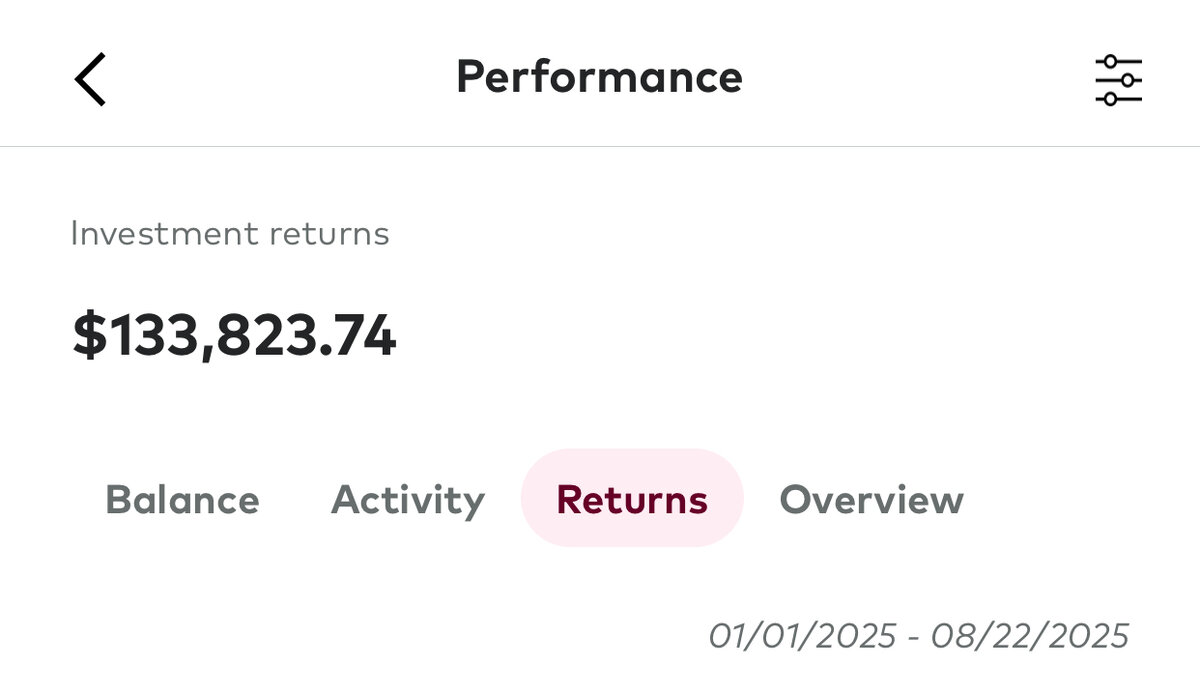Image resolution: width=1200 pixels, height=694 pixels.
Task: Click the gray Investment returns caption
Action: point(230,234)
